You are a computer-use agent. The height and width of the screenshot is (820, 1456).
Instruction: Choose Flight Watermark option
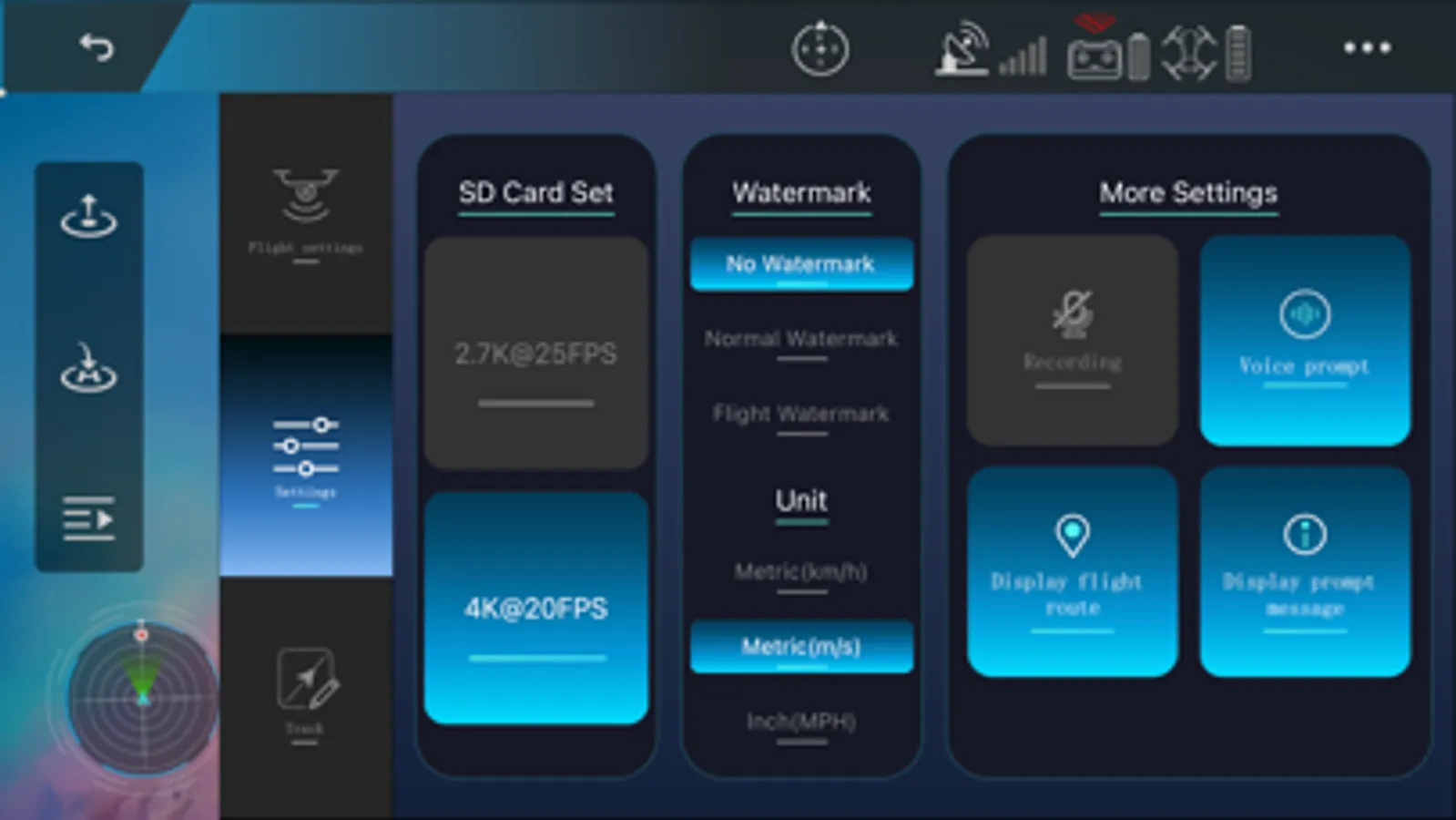point(801,414)
